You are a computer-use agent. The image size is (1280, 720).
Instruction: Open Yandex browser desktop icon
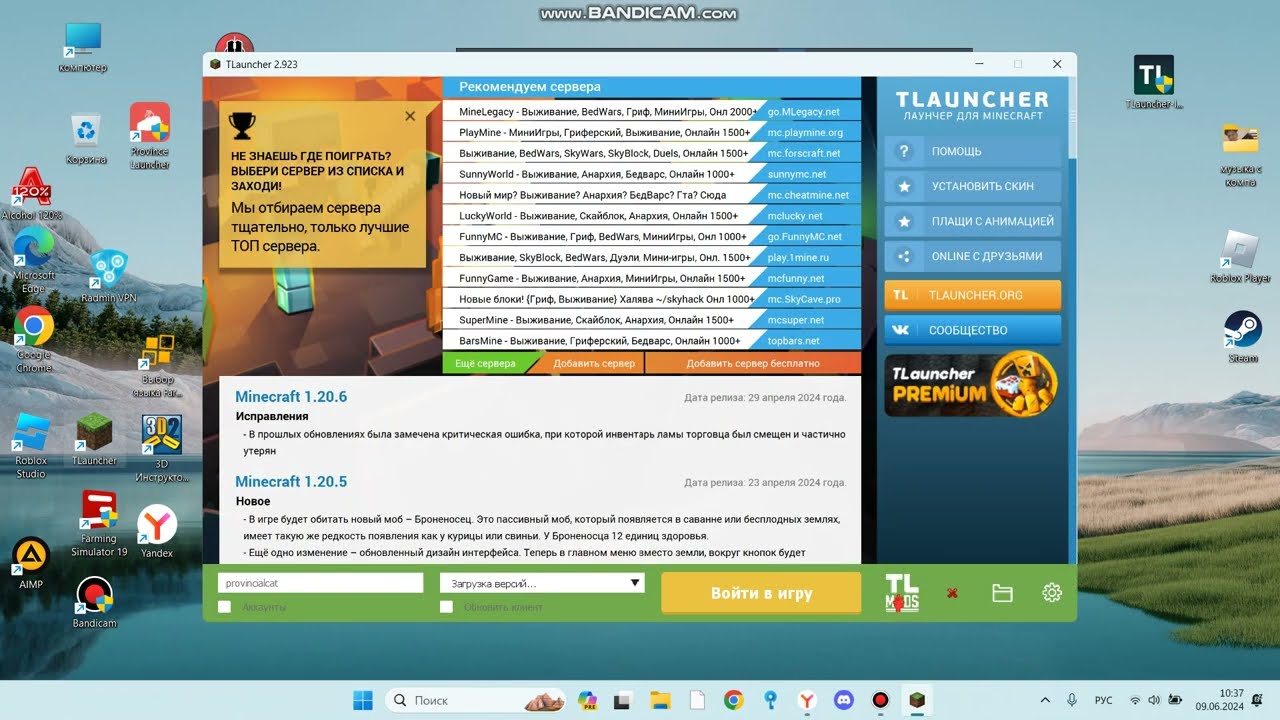(156, 532)
